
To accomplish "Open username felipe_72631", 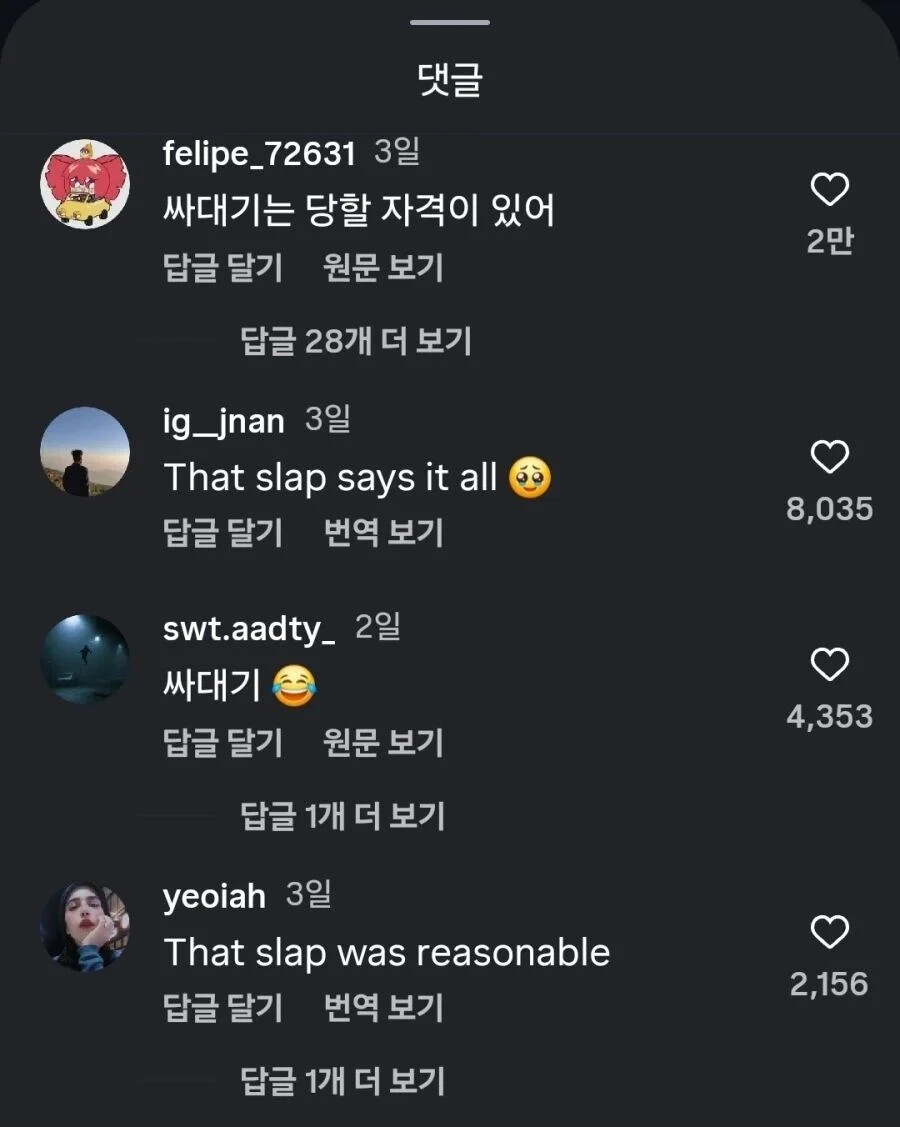I will coord(259,154).
